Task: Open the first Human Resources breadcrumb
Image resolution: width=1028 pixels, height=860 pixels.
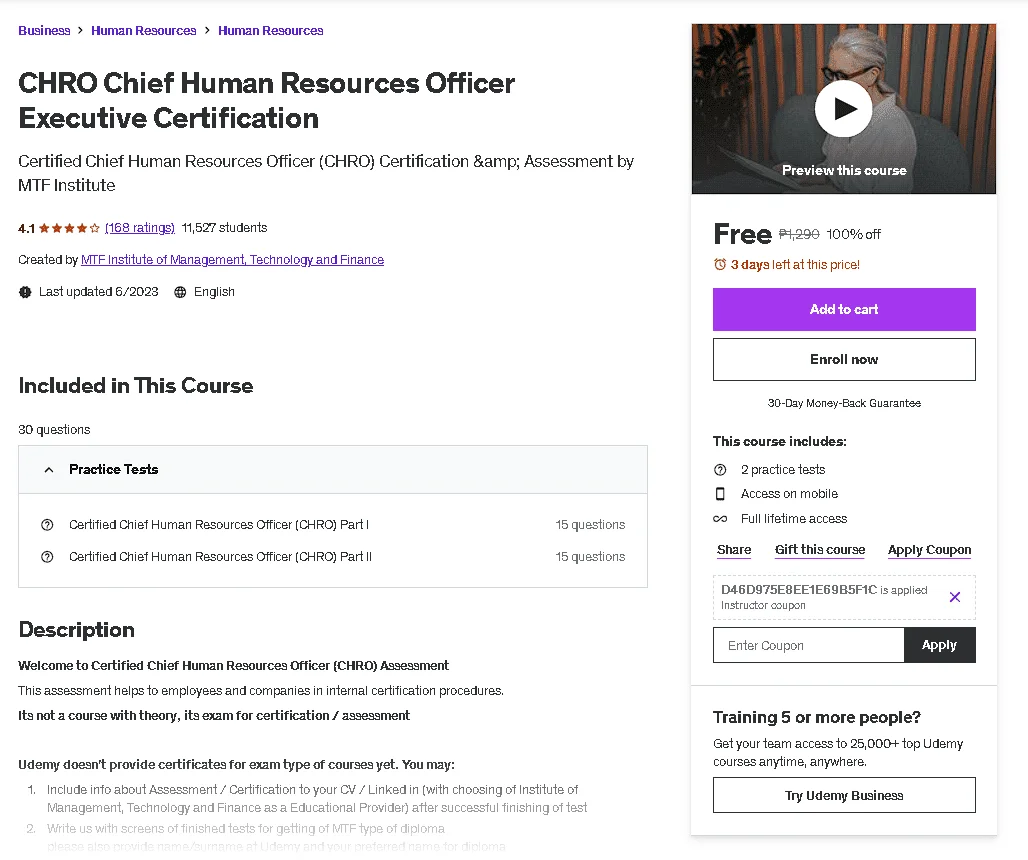Action: (144, 31)
